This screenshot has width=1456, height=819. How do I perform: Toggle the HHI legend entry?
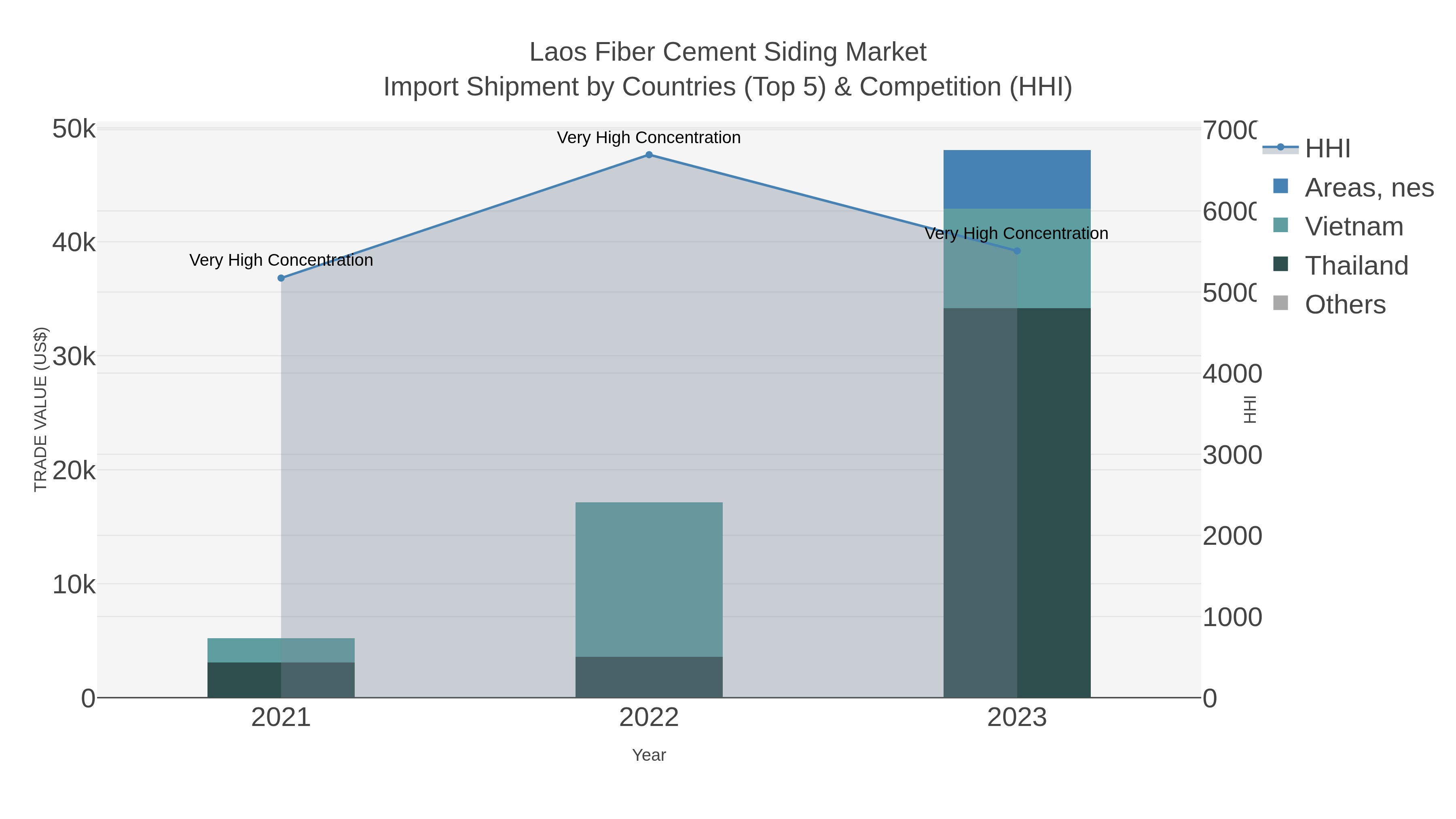point(1307,149)
